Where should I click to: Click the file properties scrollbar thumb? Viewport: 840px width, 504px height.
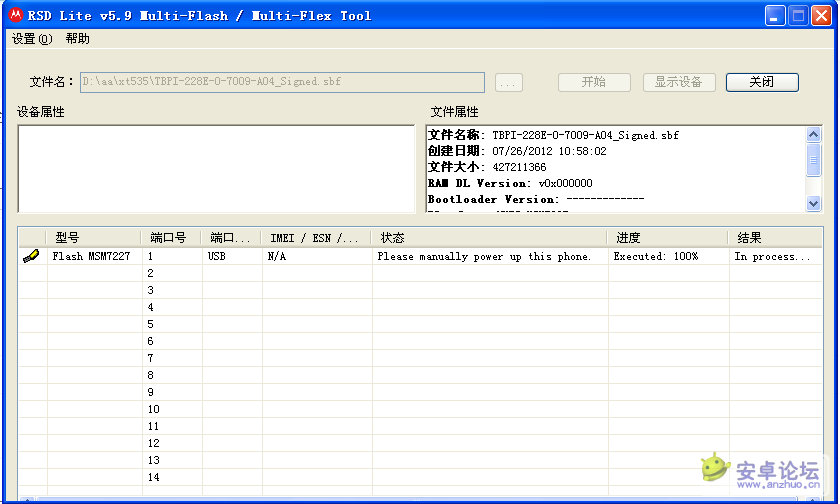click(x=813, y=159)
